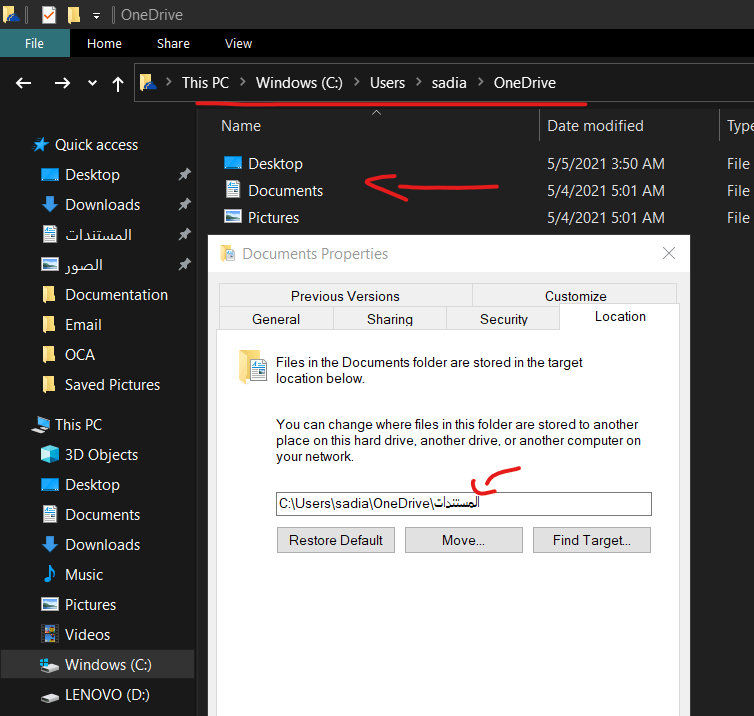754x716 pixels.
Task: Click the Find Target... button
Action: pos(591,540)
